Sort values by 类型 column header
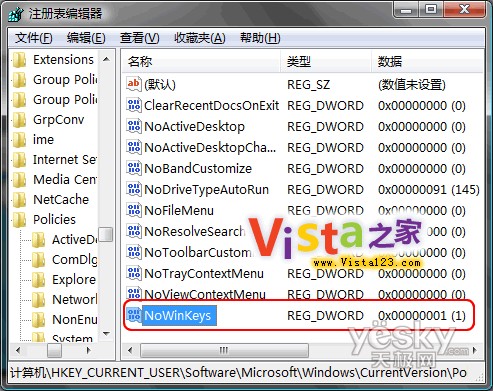This screenshot has height=391, width=493. click(326, 62)
